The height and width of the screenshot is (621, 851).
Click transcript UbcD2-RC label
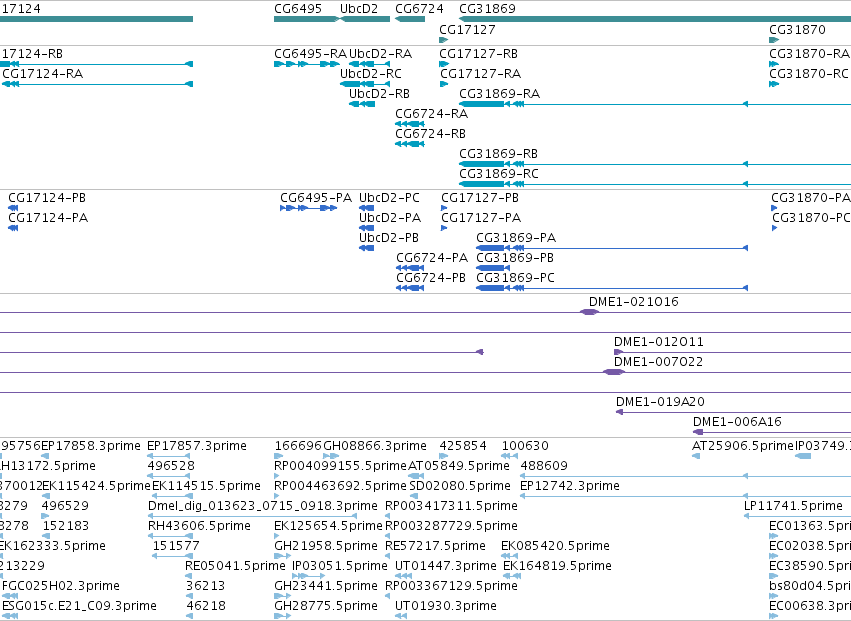[371, 74]
